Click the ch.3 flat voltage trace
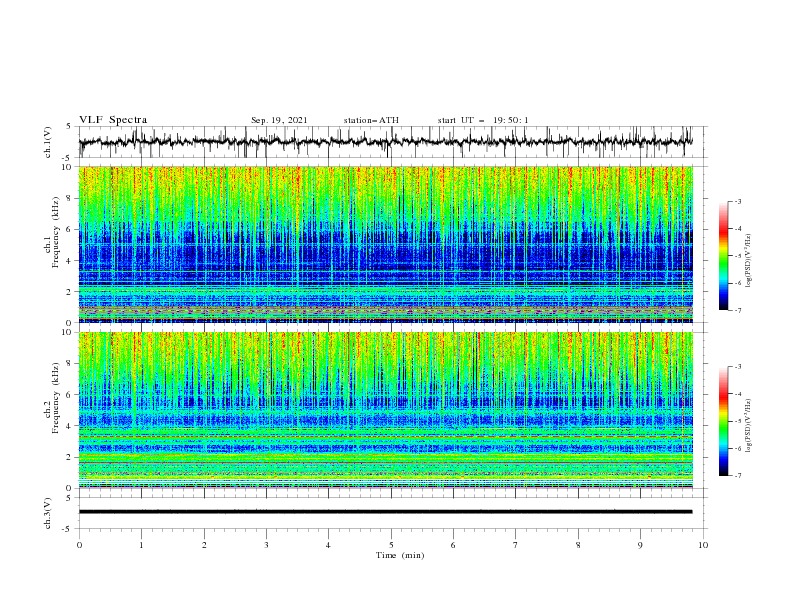Image resolution: width=792 pixels, height=612 pixels. click(385, 512)
